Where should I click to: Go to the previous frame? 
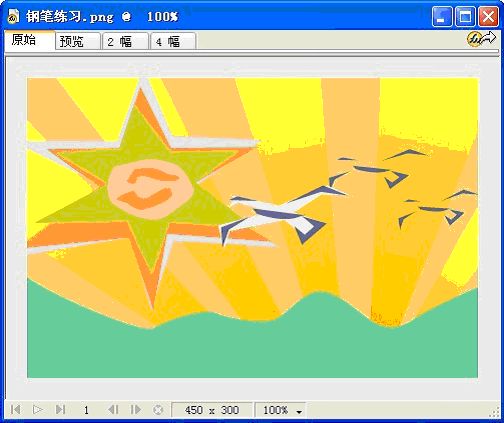click(113, 410)
